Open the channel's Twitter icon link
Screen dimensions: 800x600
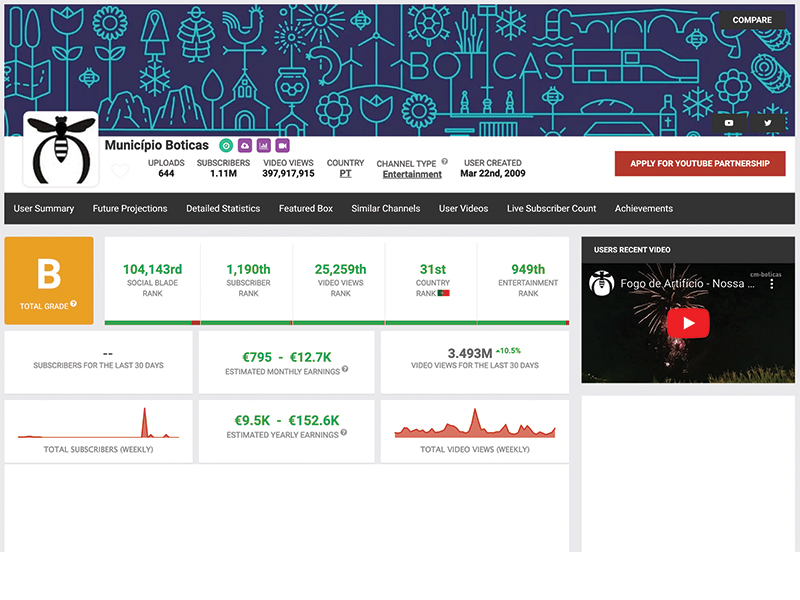(767, 123)
